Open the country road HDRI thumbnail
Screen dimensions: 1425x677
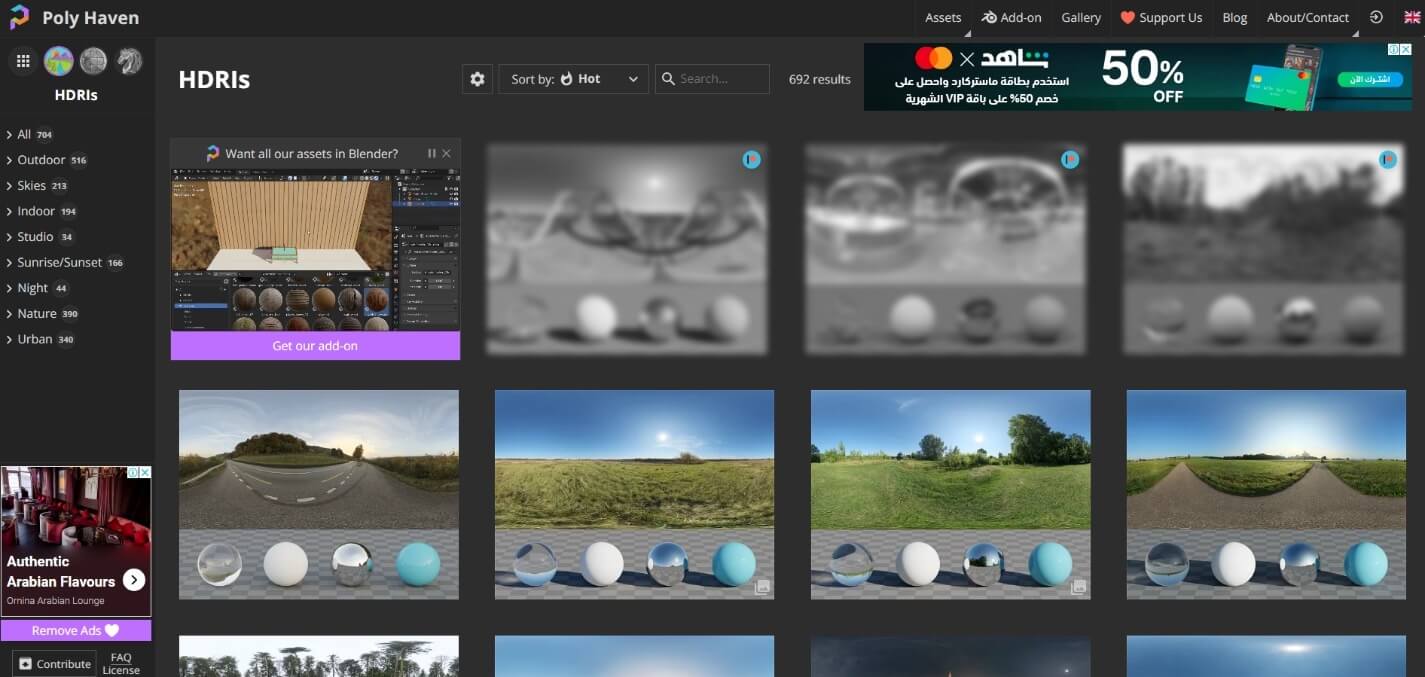point(319,495)
